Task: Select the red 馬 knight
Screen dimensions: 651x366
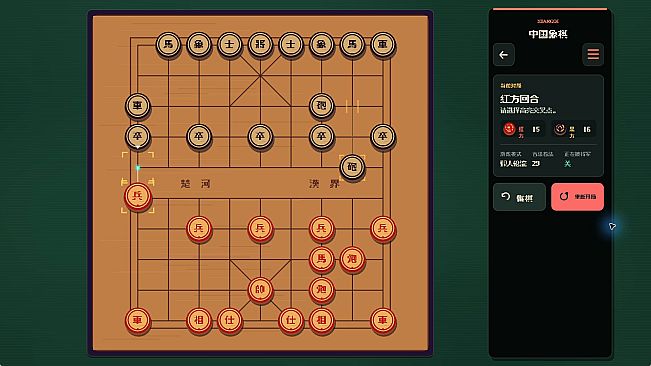Action: (x=321, y=259)
